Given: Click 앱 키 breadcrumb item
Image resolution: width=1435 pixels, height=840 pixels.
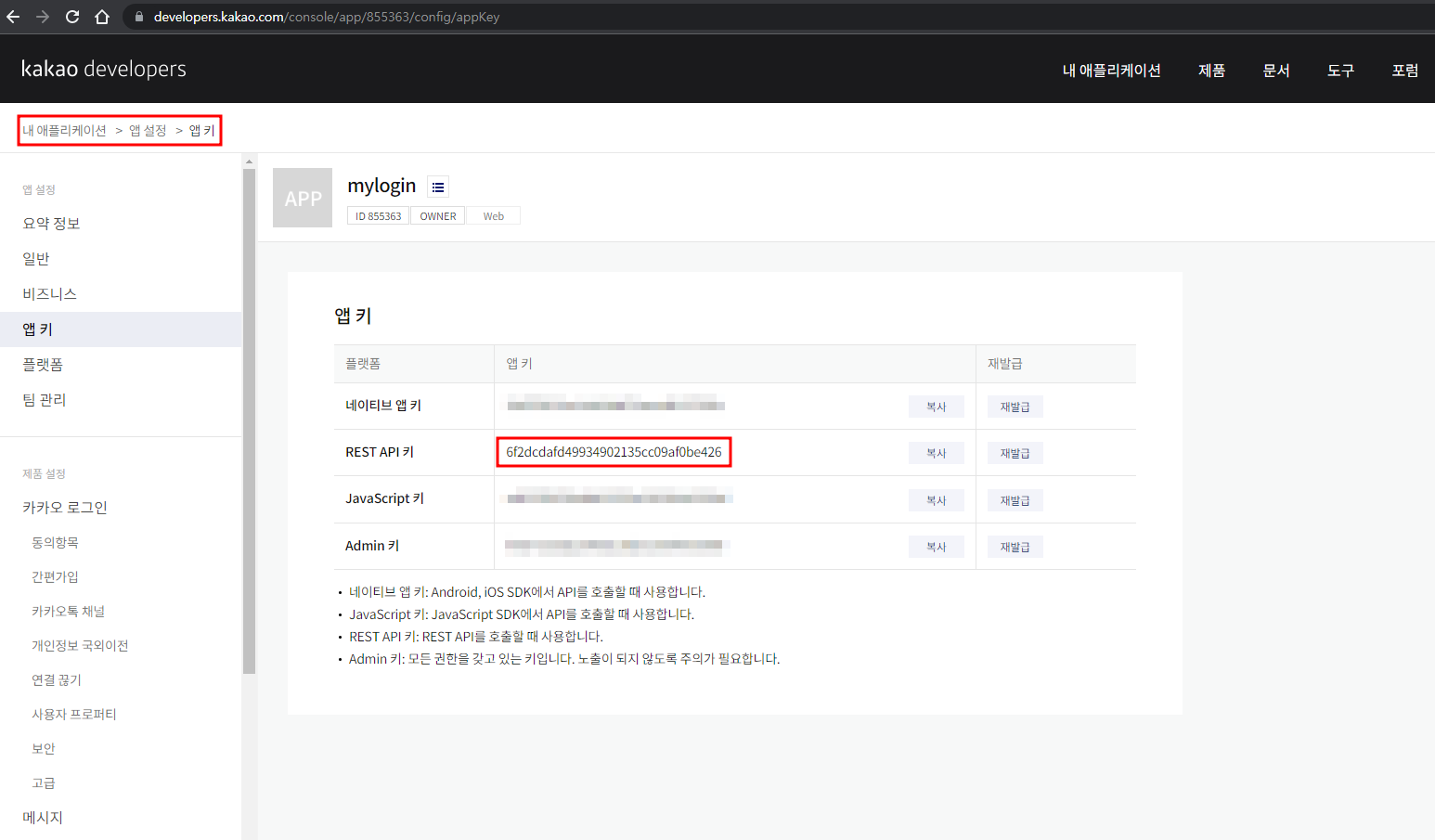Looking at the screenshot, I should click(x=201, y=131).
